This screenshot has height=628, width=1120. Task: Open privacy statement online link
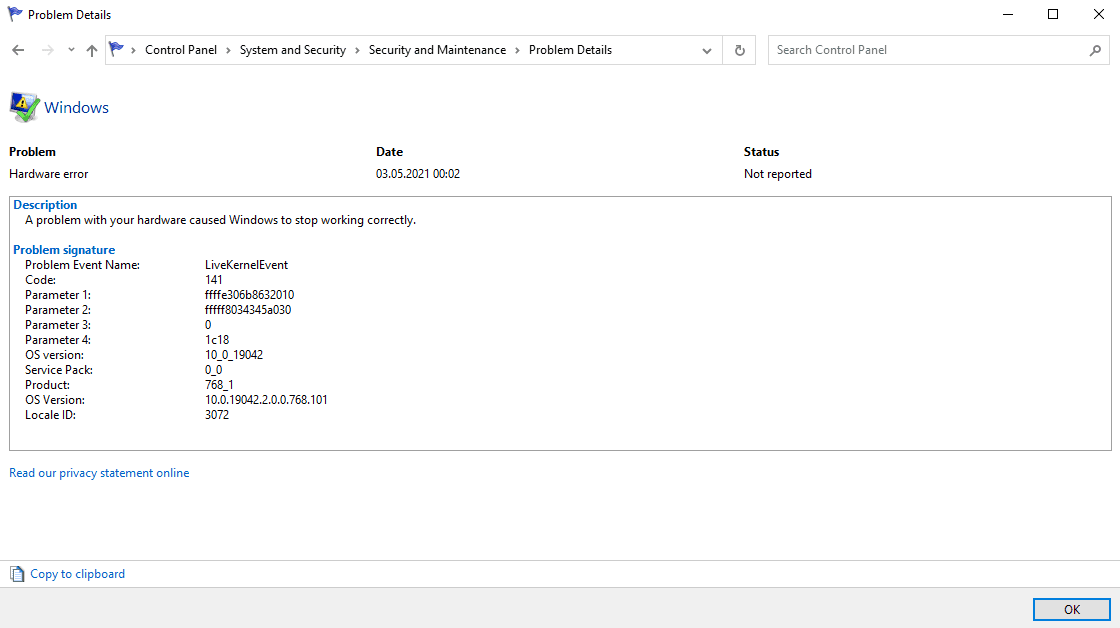(99, 473)
